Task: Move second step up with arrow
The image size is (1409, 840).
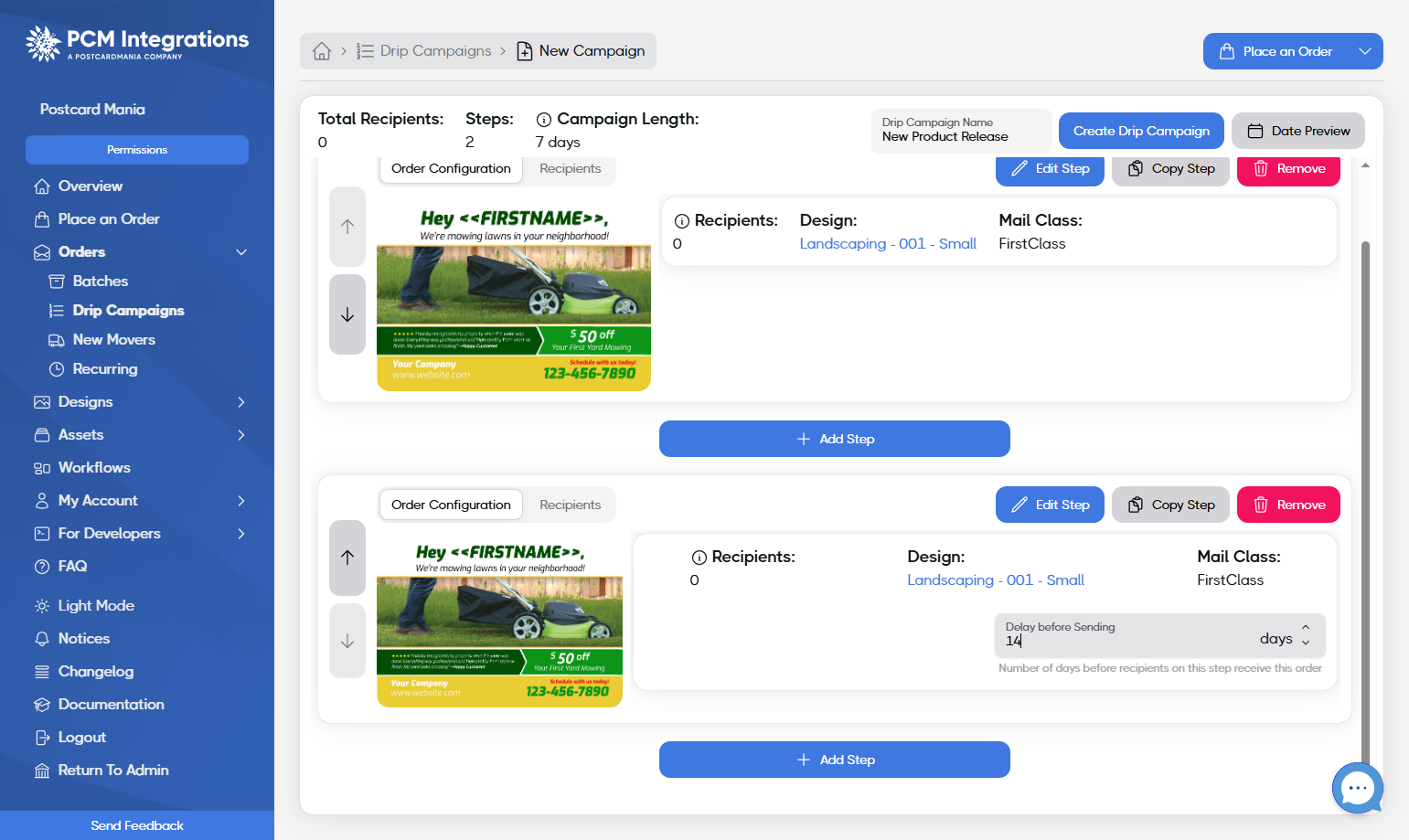Action: click(347, 558)
